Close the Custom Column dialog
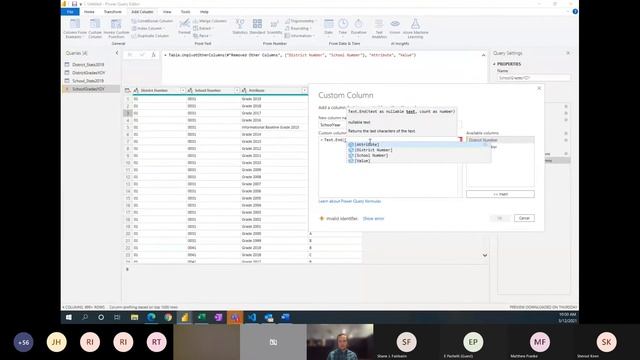 [539, 88]
